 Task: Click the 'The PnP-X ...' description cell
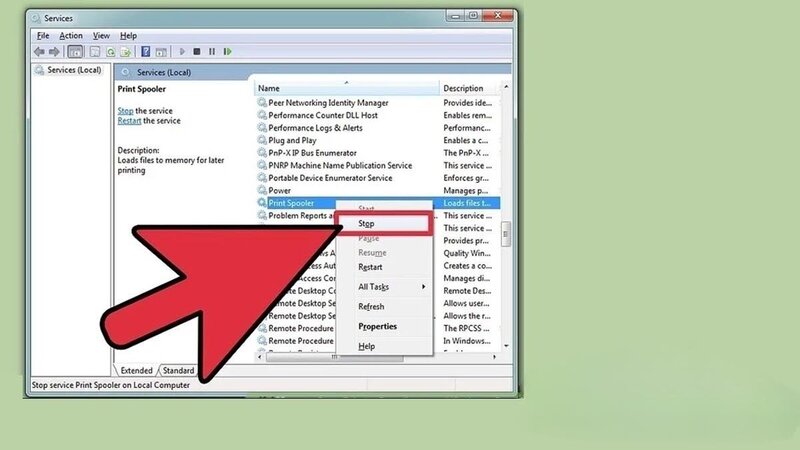(x=465, y=153)
